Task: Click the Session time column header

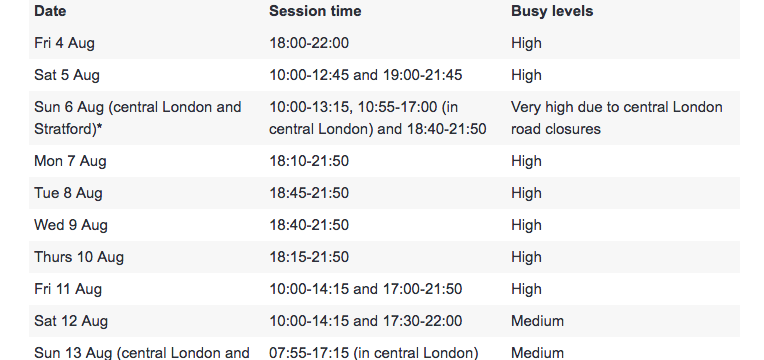Action: (315, 11)
